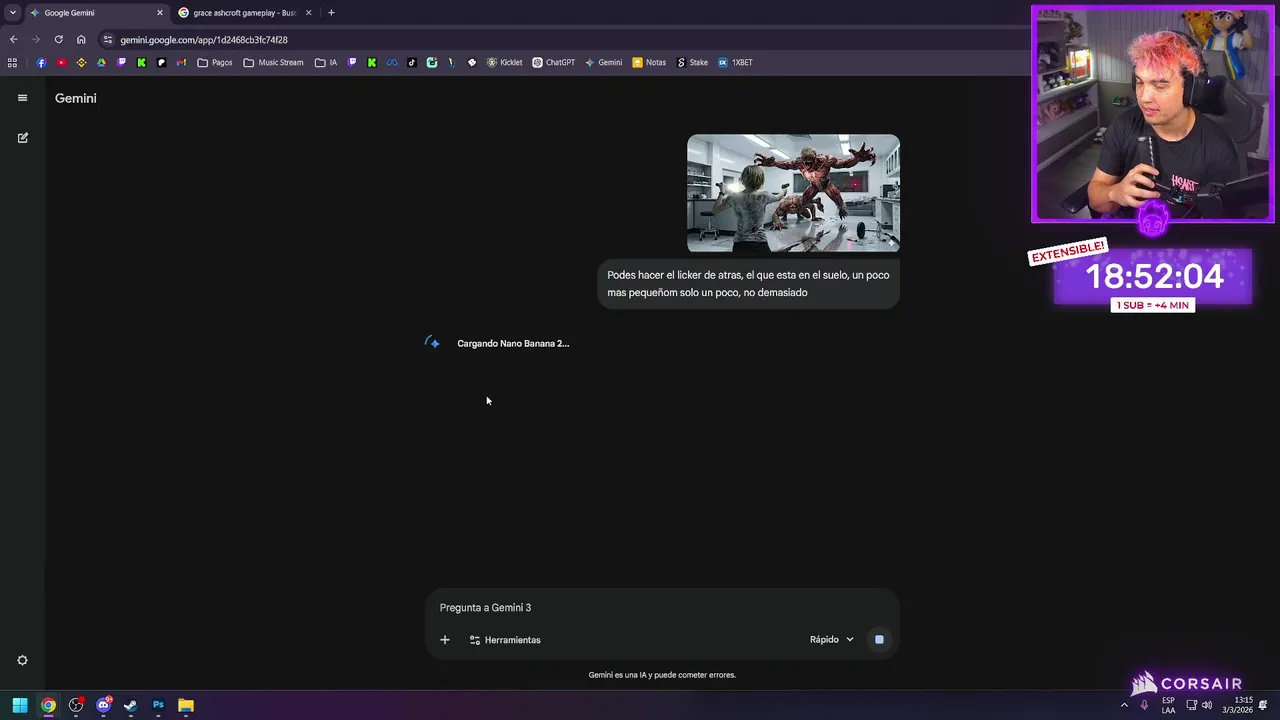Open a new browser tab

(x=331, y=13)
